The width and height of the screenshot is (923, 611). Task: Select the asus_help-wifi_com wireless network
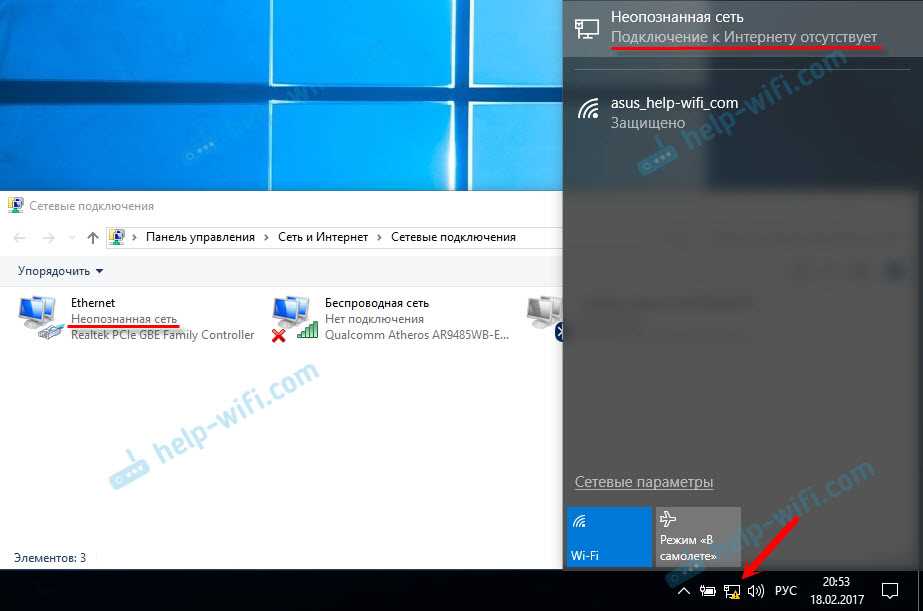742,113
